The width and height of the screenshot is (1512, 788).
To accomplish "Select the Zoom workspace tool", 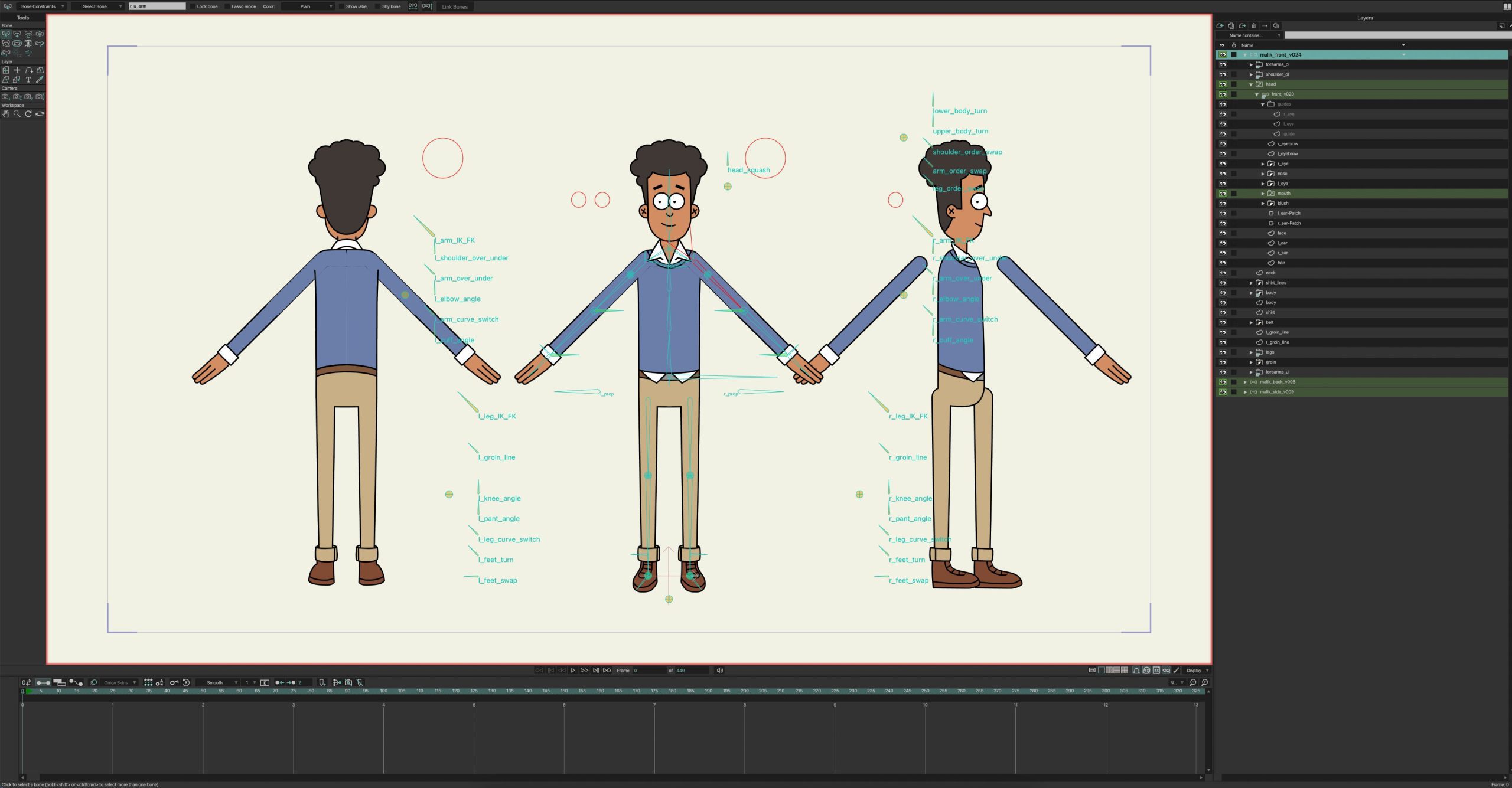I will (x=17, y=113).
